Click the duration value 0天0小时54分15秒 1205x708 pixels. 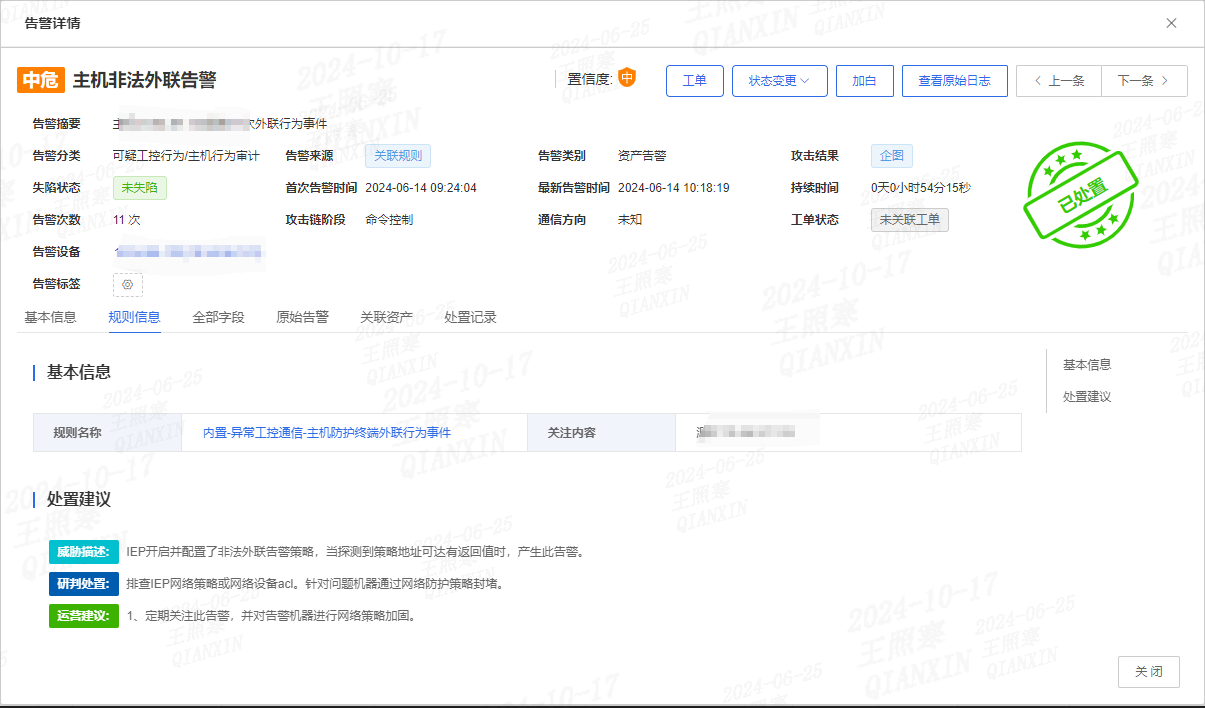click(921, 188)
